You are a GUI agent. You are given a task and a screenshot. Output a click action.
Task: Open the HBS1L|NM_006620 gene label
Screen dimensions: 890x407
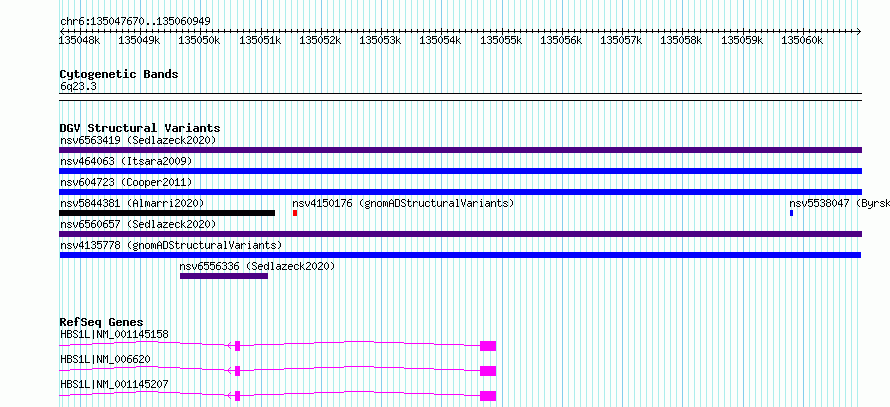point(105,359)
